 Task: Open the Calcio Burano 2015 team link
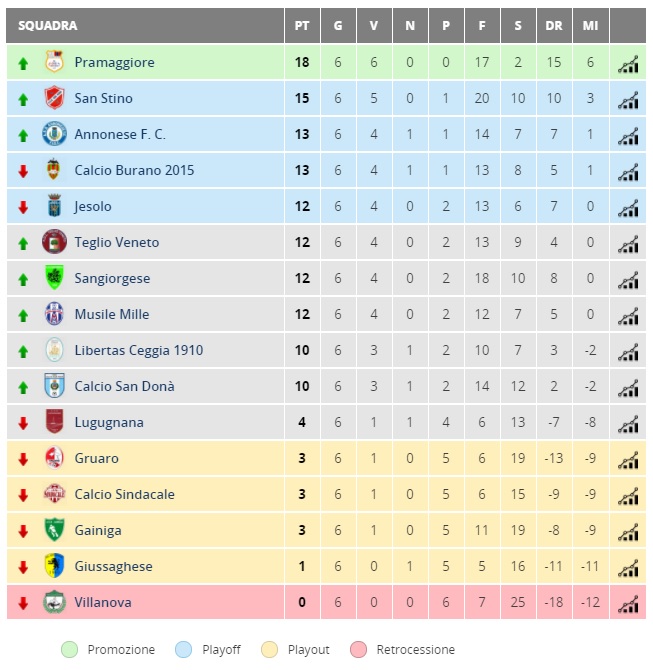[134, 170]
